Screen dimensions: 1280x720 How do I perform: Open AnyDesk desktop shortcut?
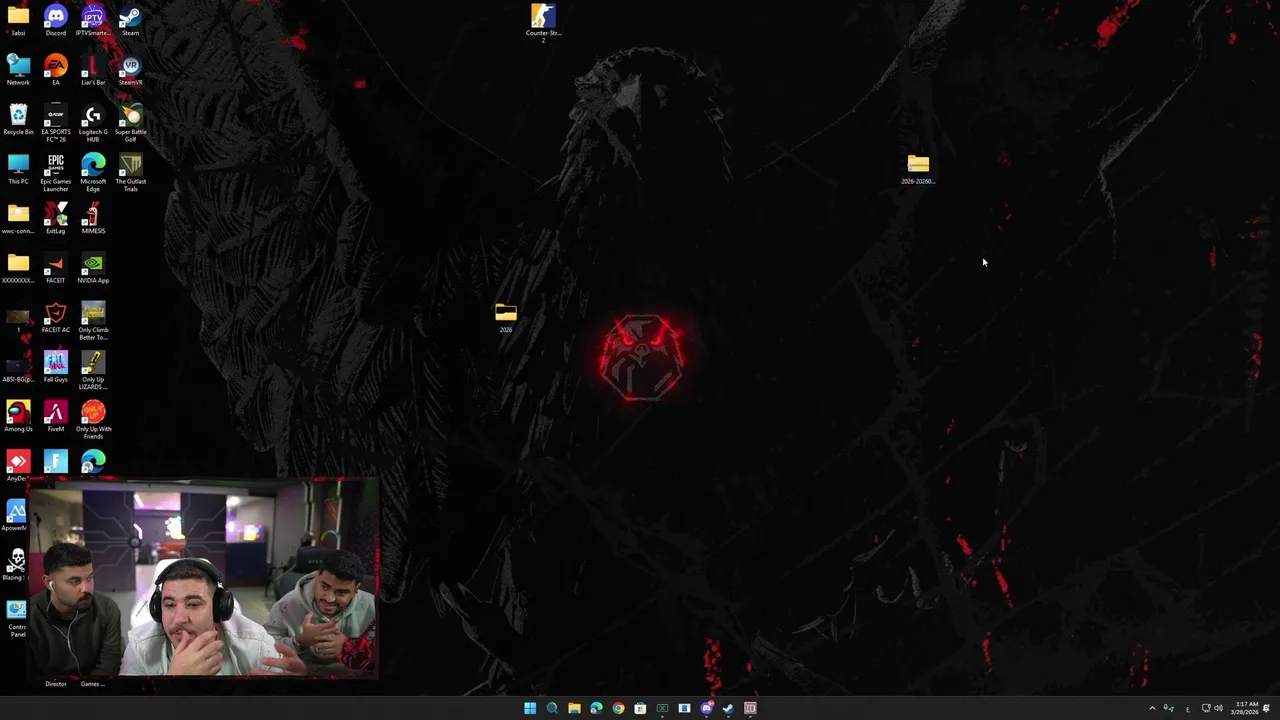point(18,465)
